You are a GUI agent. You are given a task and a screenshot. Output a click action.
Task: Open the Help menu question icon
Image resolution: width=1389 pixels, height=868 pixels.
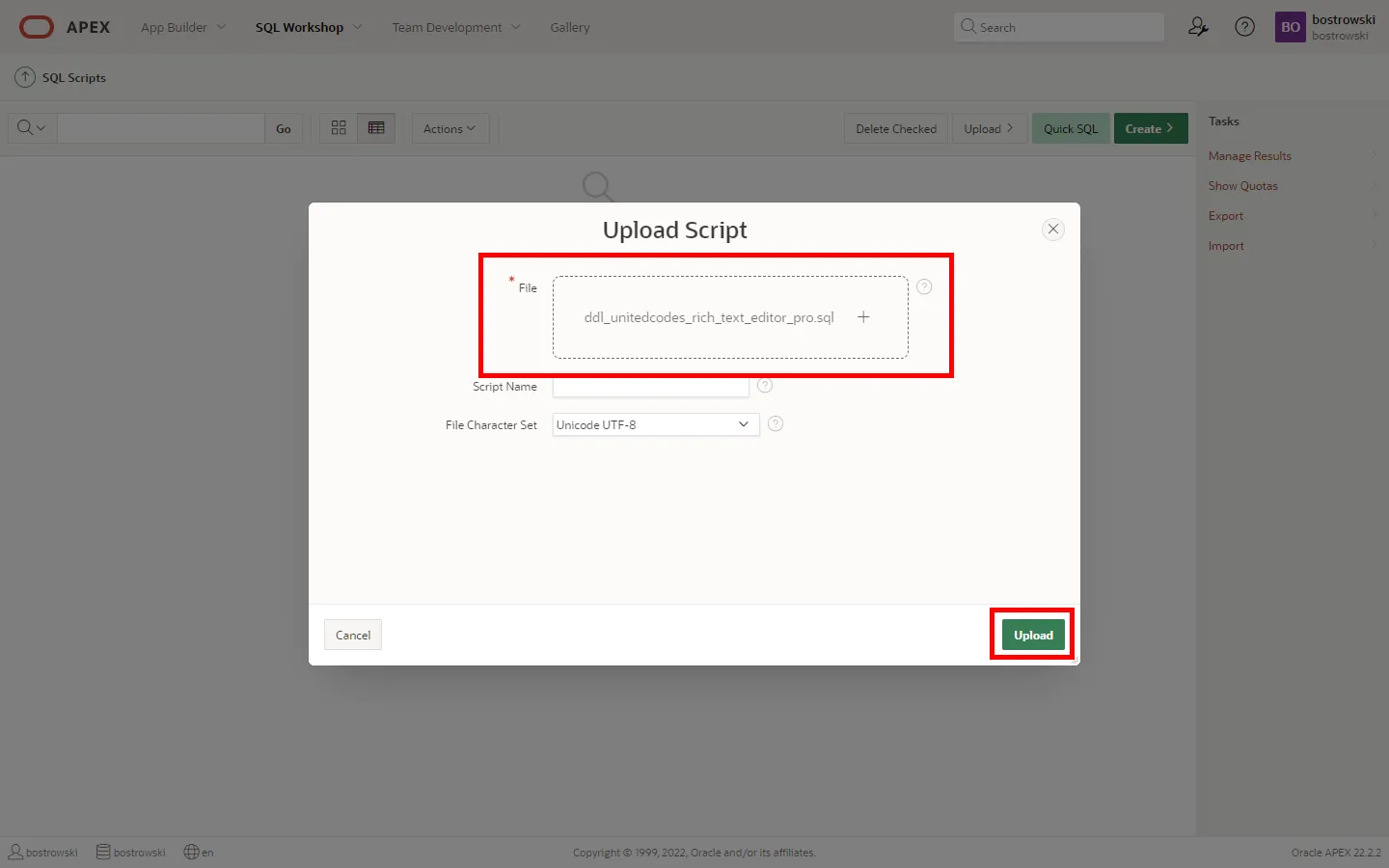[x=1244, y=27]
